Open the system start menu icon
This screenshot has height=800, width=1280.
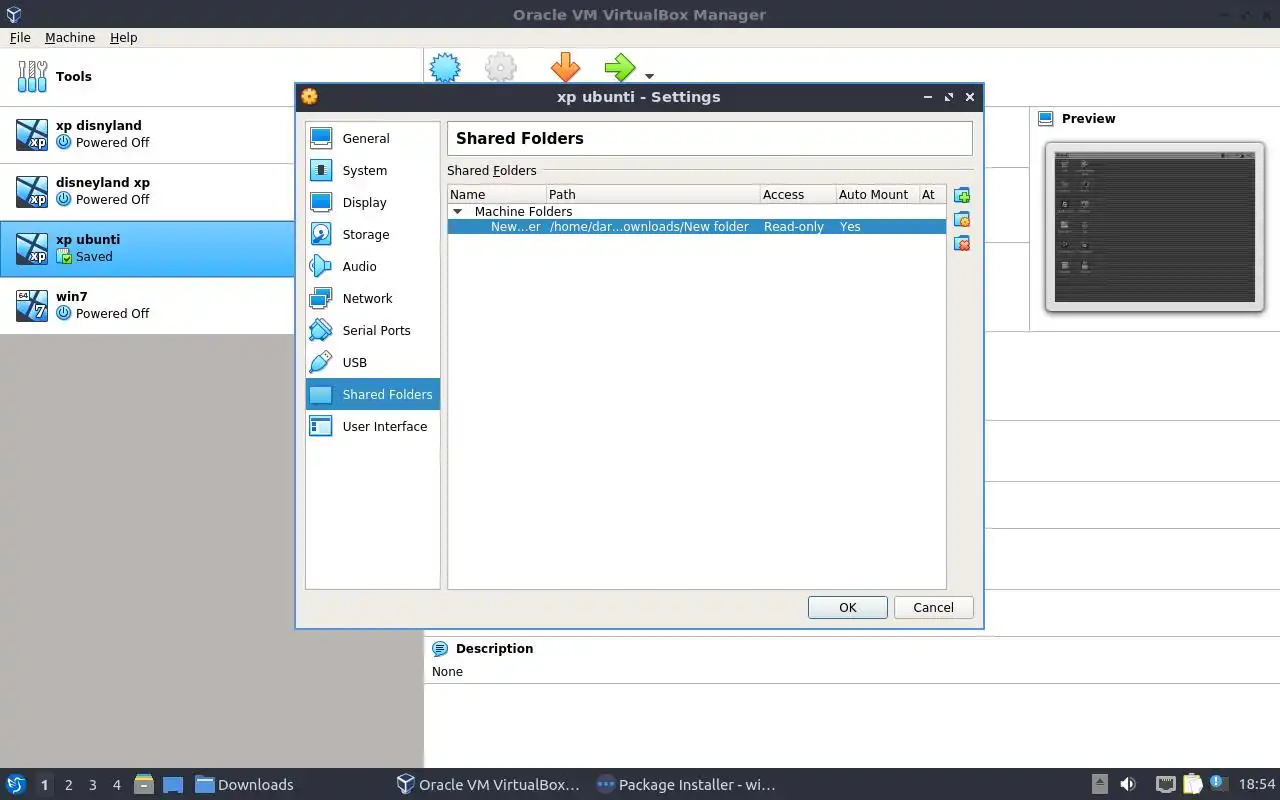click(16, 784)
